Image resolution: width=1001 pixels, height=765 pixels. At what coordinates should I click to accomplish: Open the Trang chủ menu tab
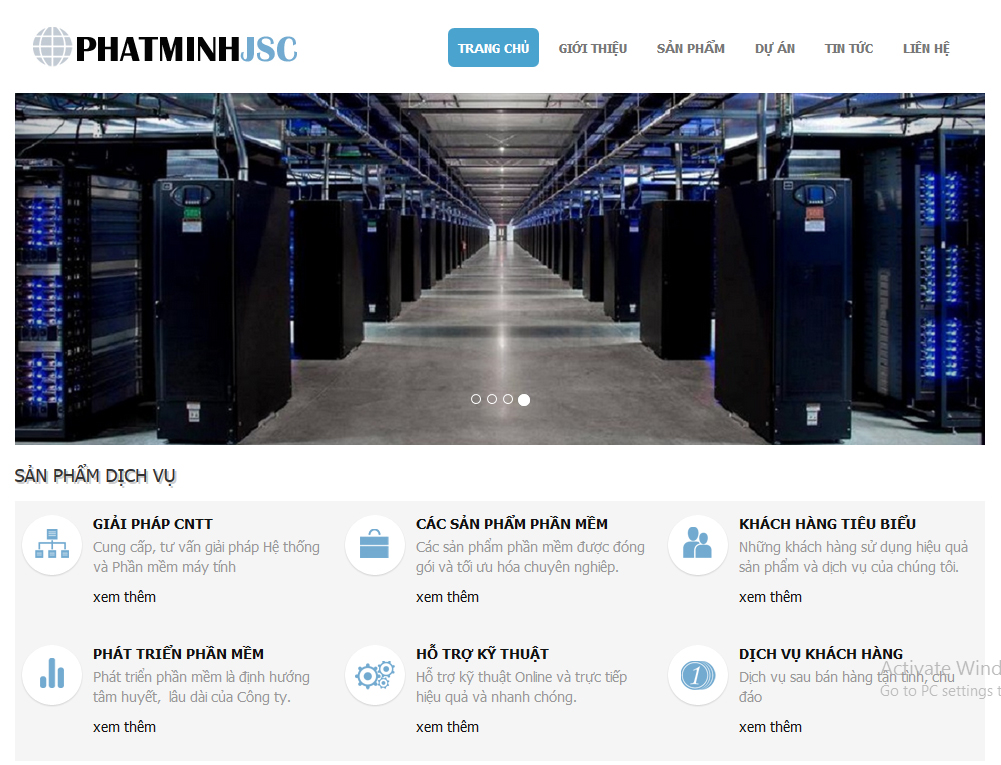pos(493,48)
